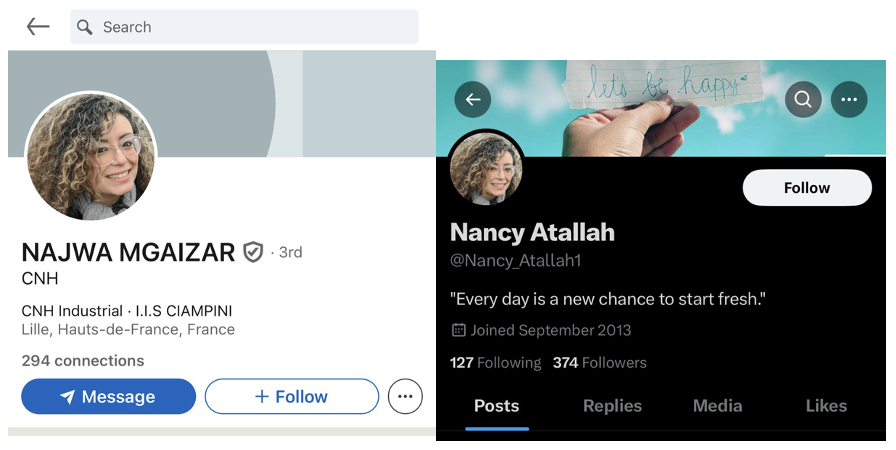Open LinkedIn more options ellipsis
This screenshot has width=896, height=450.
[404, 397]
